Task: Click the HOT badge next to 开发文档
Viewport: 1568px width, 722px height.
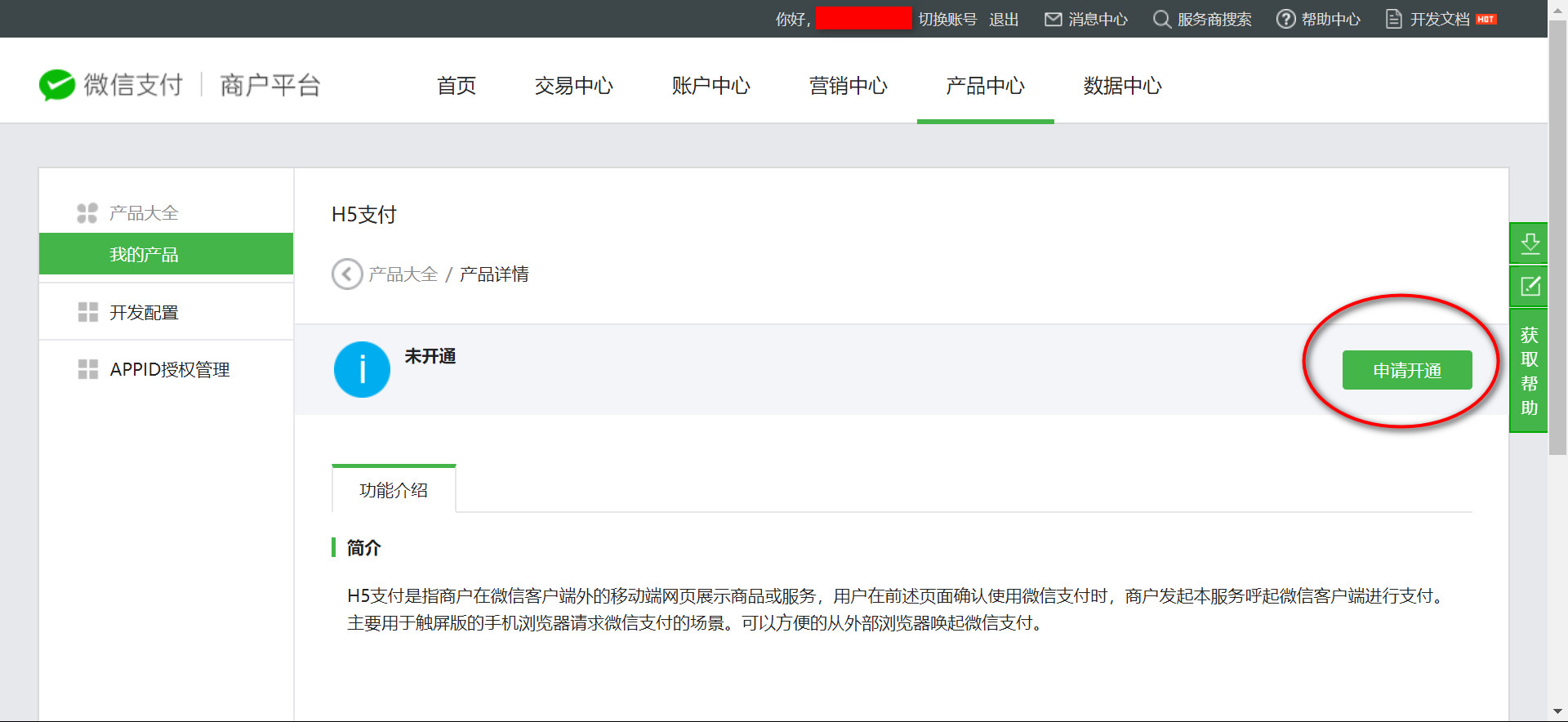Action: coord(1486,20)
